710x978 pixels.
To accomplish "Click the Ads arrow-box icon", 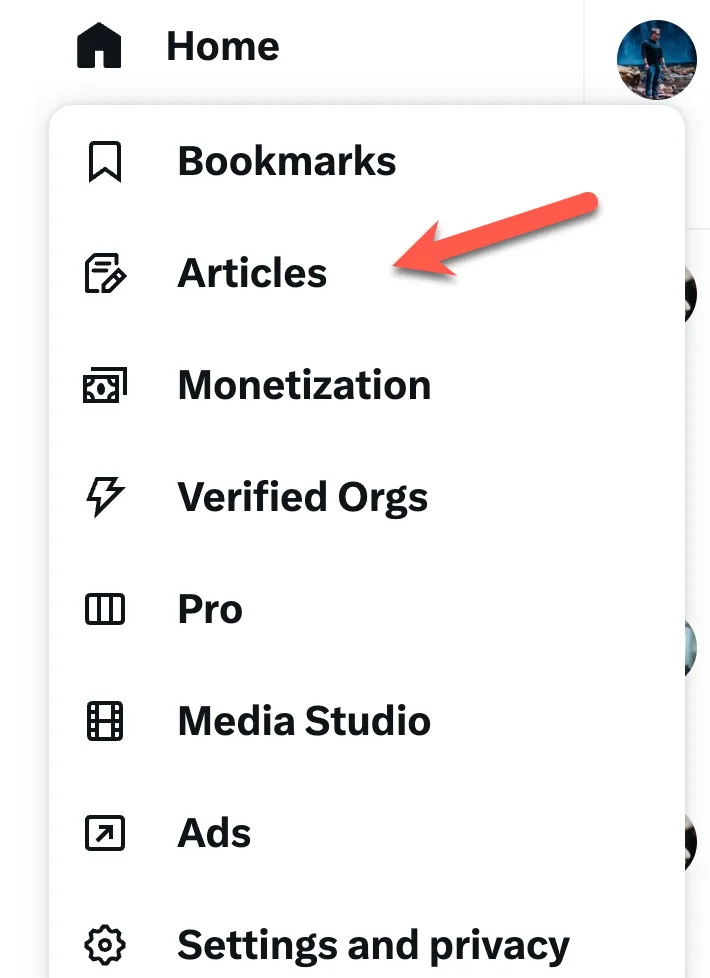I will 105,833.
